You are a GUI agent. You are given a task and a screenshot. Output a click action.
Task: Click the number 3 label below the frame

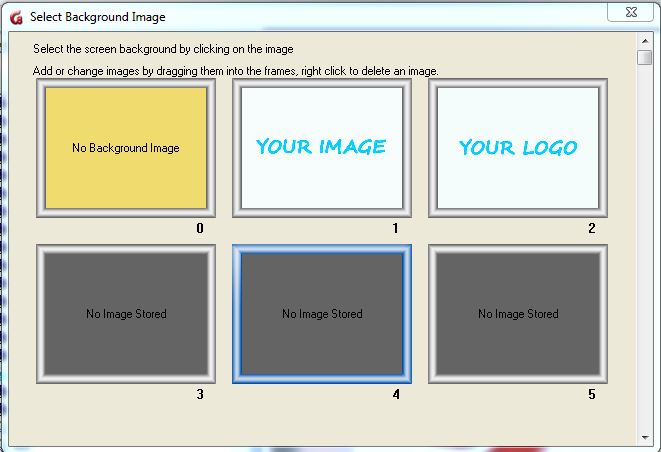(199, 395)
